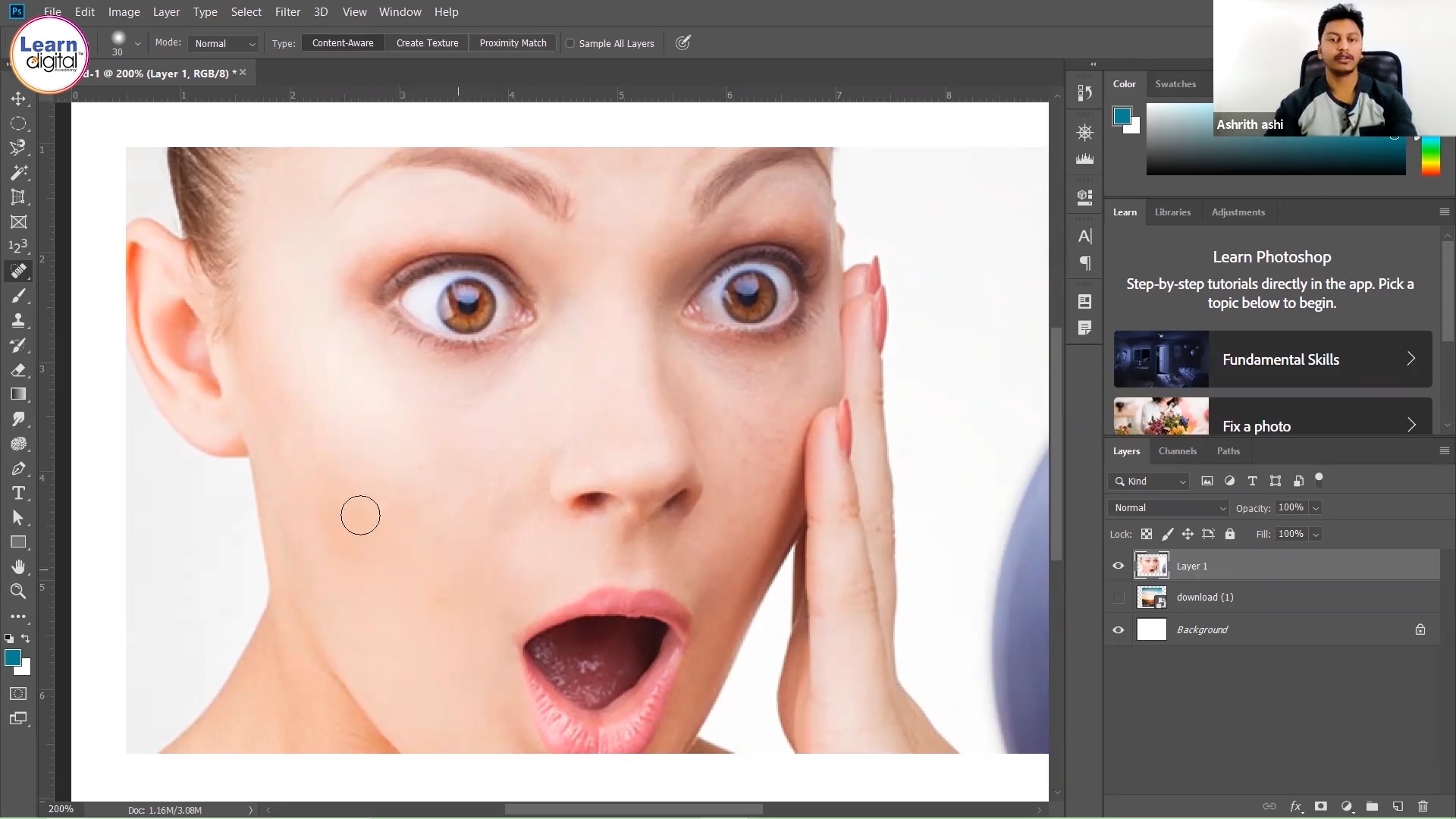This screenshot has height=819, width=1456.
Task: Select the History Brush tool
Action: 18,345
